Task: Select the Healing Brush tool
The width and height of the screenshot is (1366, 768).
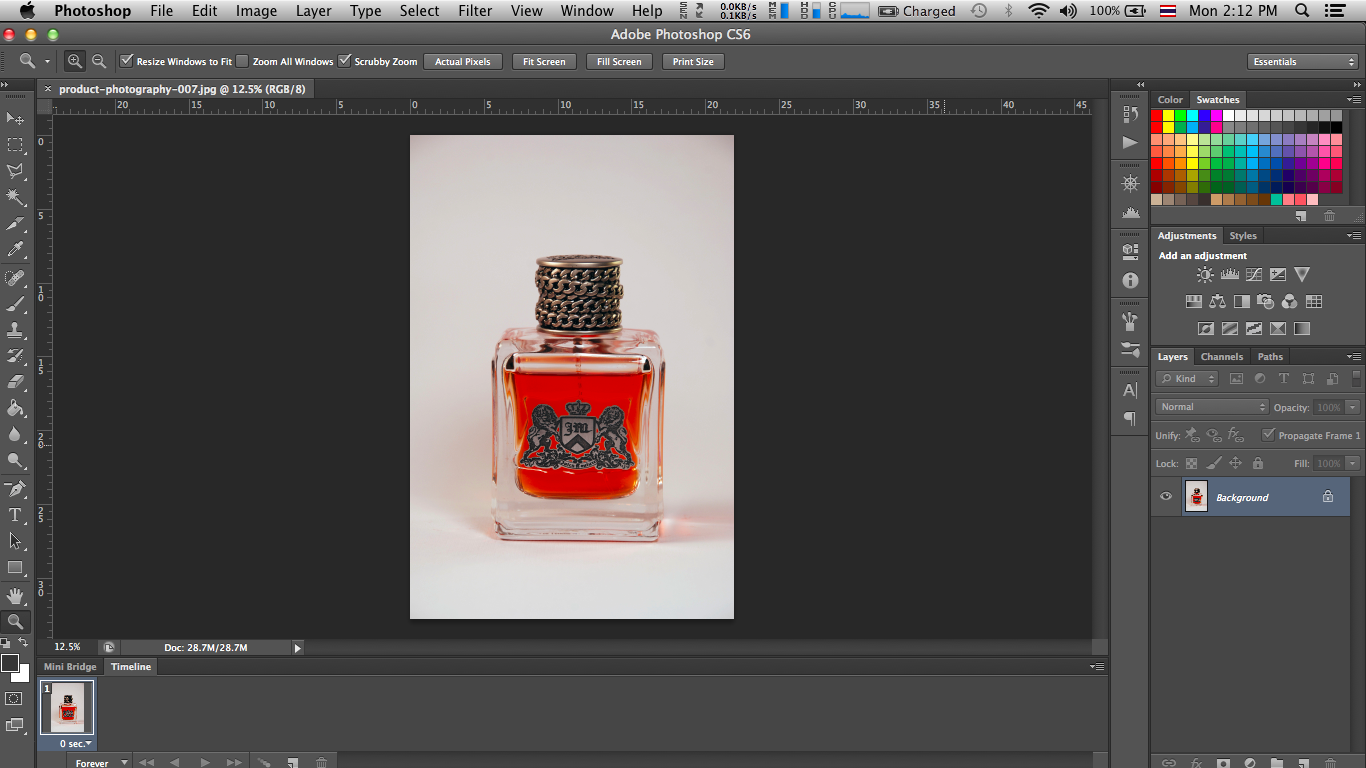Action: 15,278
